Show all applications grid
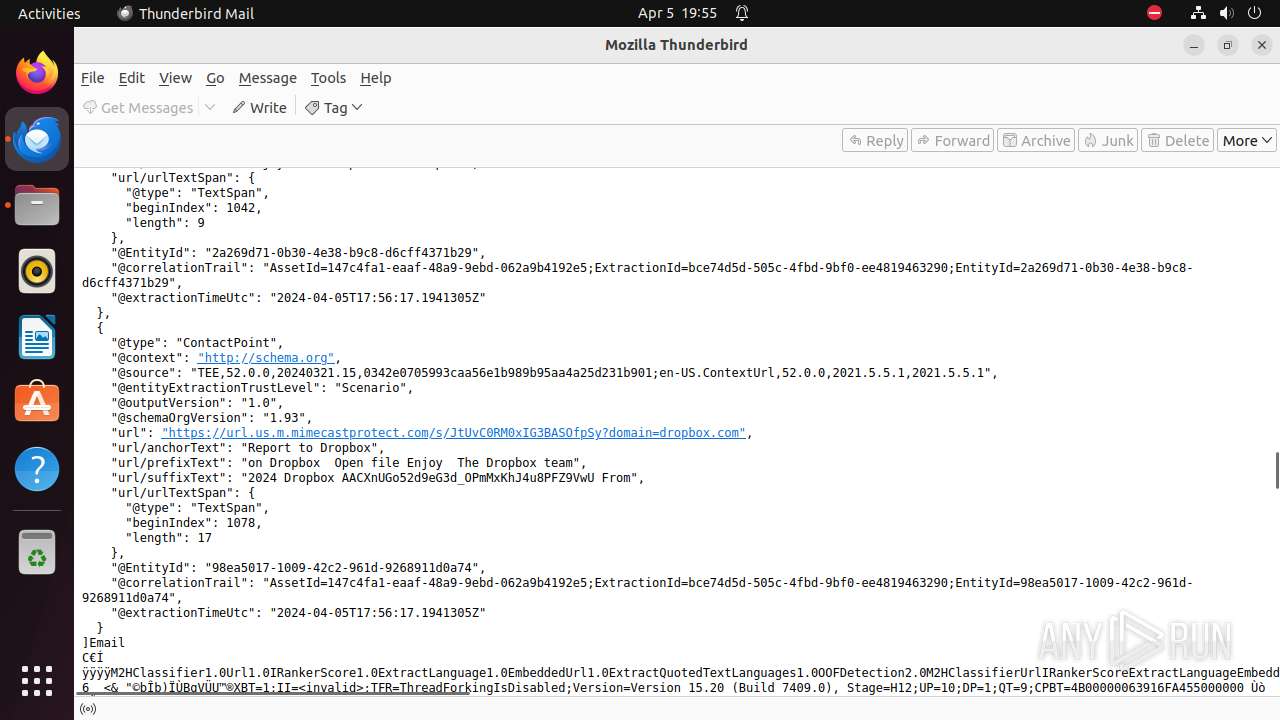This screenshot has width=1280, height=720. (x=37, y=680)
